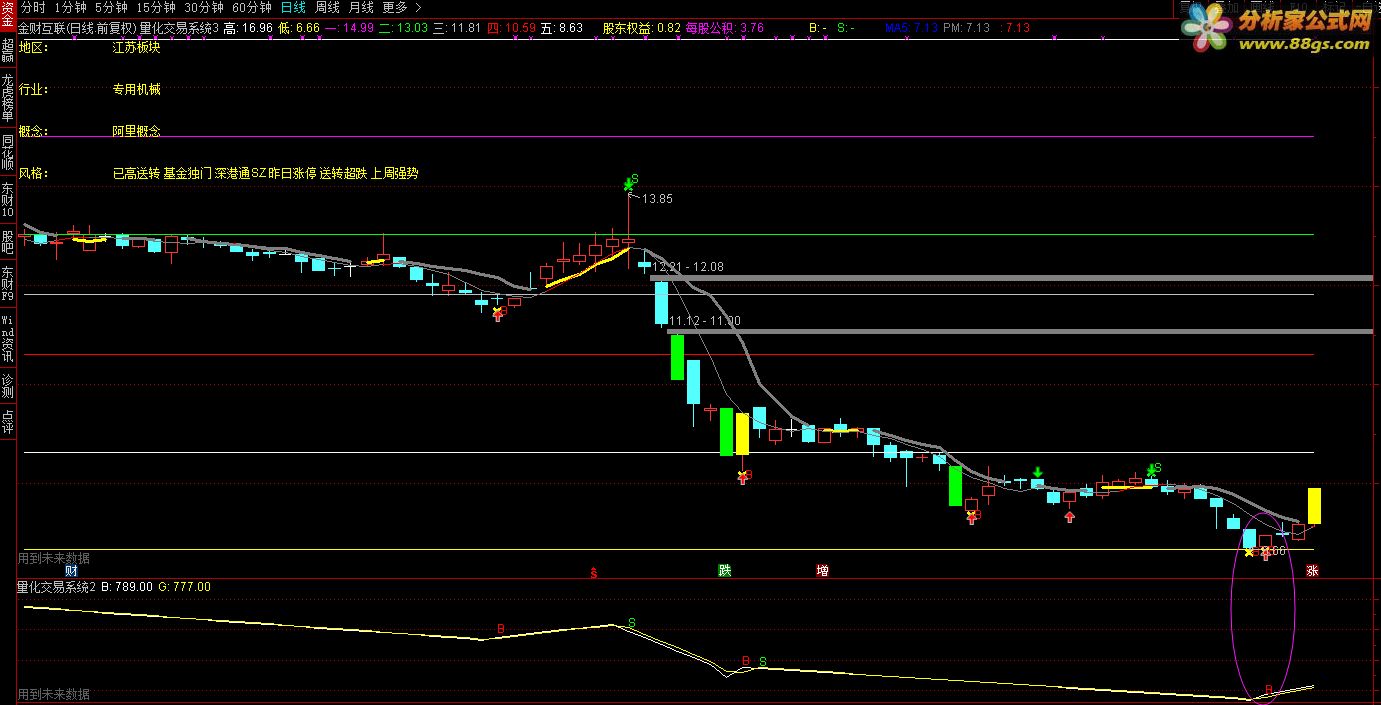1381x705 pixels.
Task: Click the 低:6.66 price value
Action: point(298,28)
